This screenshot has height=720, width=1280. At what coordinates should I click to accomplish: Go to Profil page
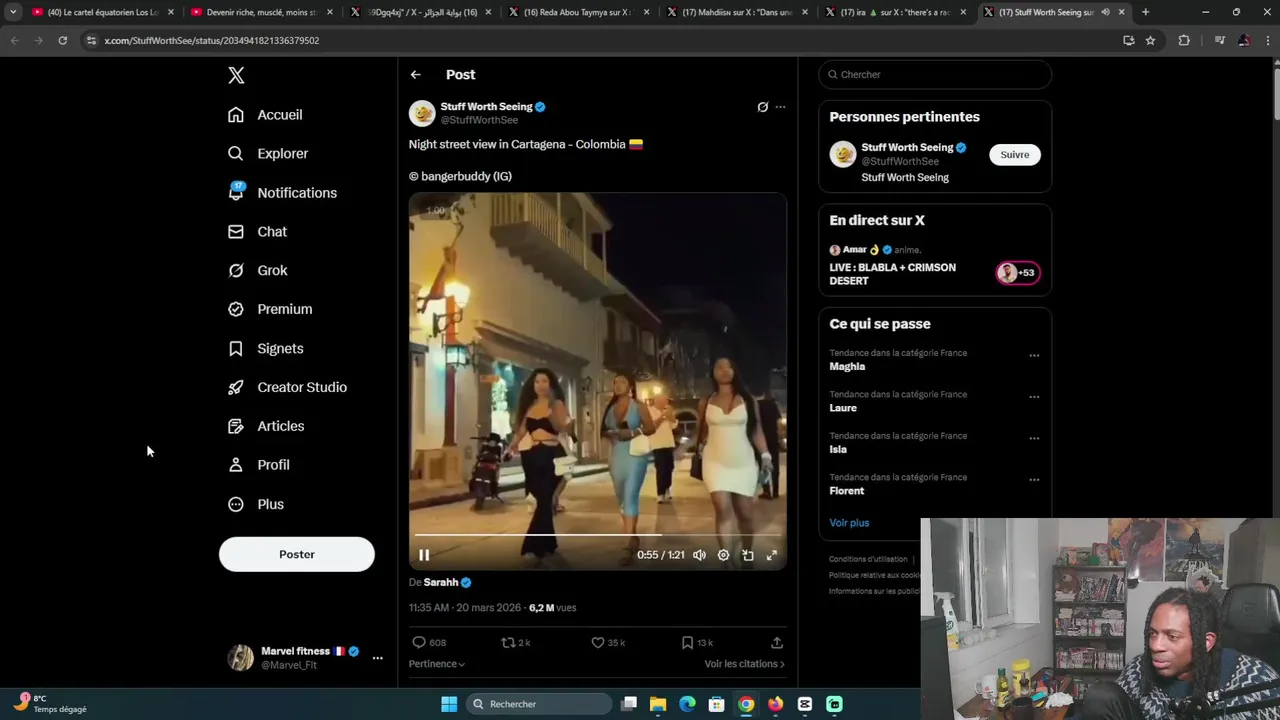click(x=259, y=465)
